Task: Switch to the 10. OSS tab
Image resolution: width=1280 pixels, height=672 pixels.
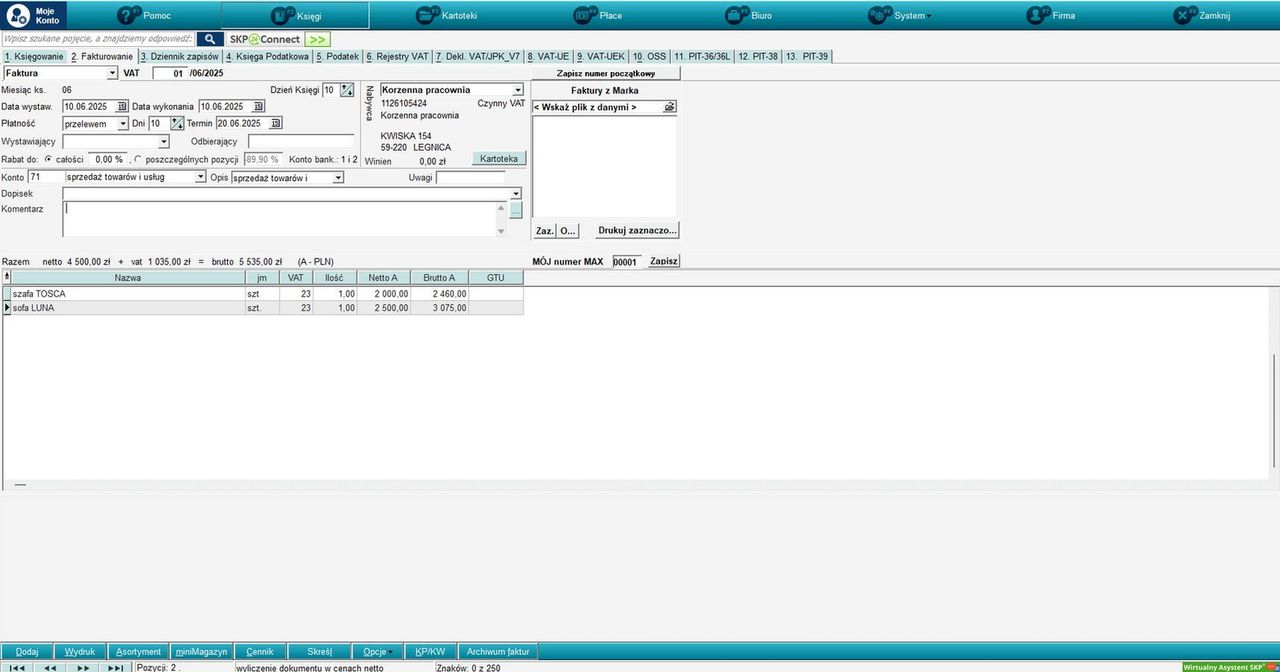Action: [x=650, y=57]
